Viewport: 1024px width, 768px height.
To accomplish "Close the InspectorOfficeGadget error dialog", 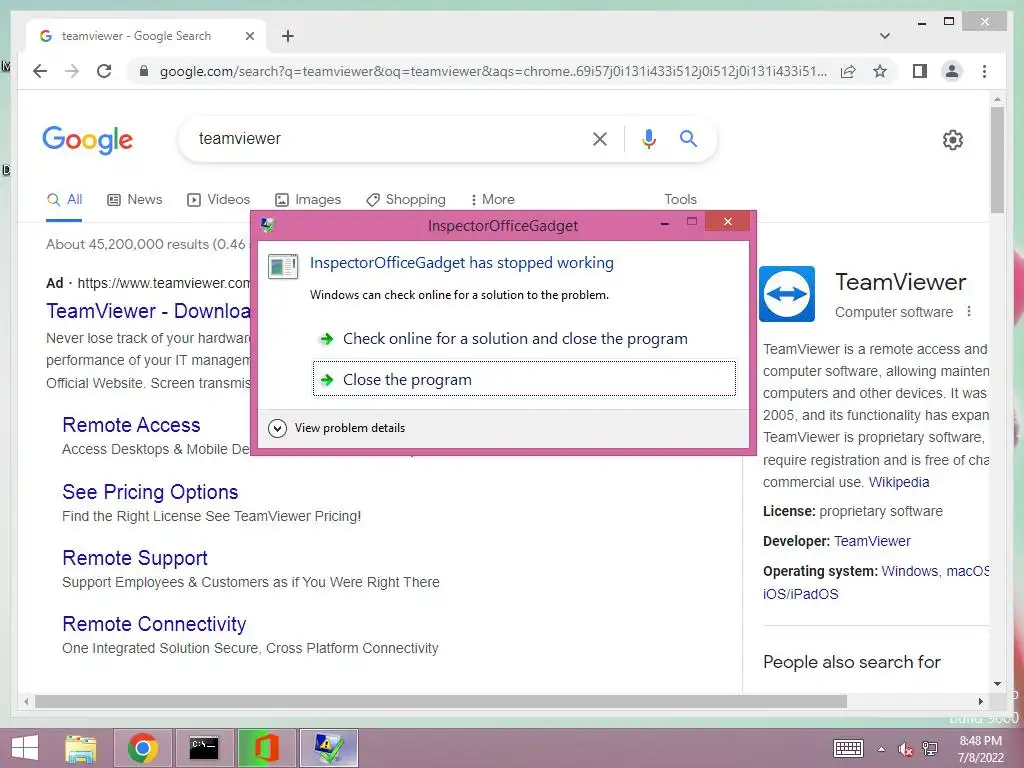I will point(728,222).
